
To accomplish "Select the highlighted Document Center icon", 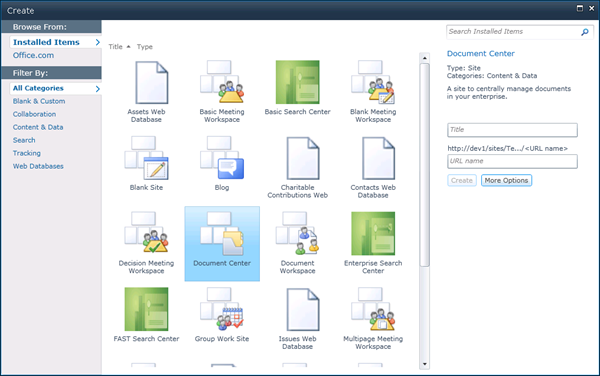I will coord(222,233).
